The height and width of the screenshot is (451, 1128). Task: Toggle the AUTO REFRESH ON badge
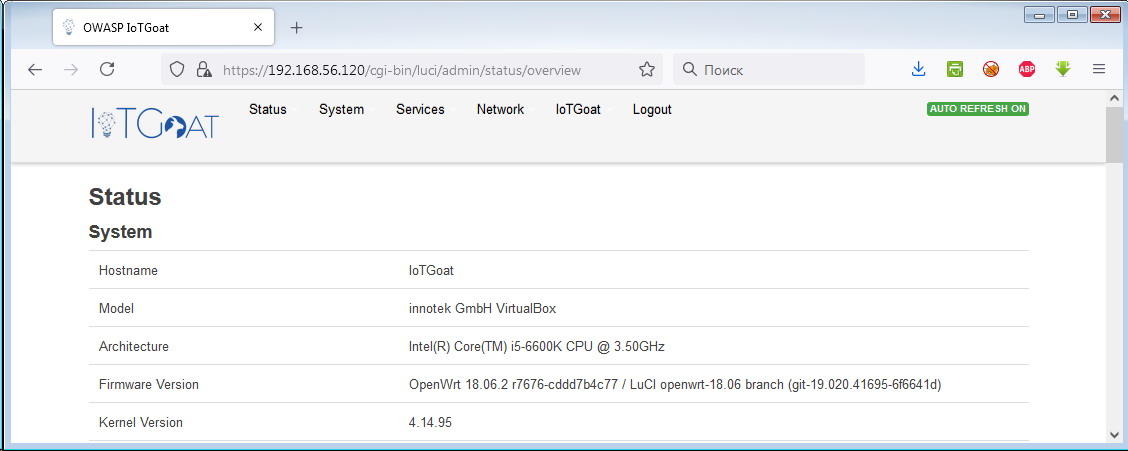pos(978,109)
